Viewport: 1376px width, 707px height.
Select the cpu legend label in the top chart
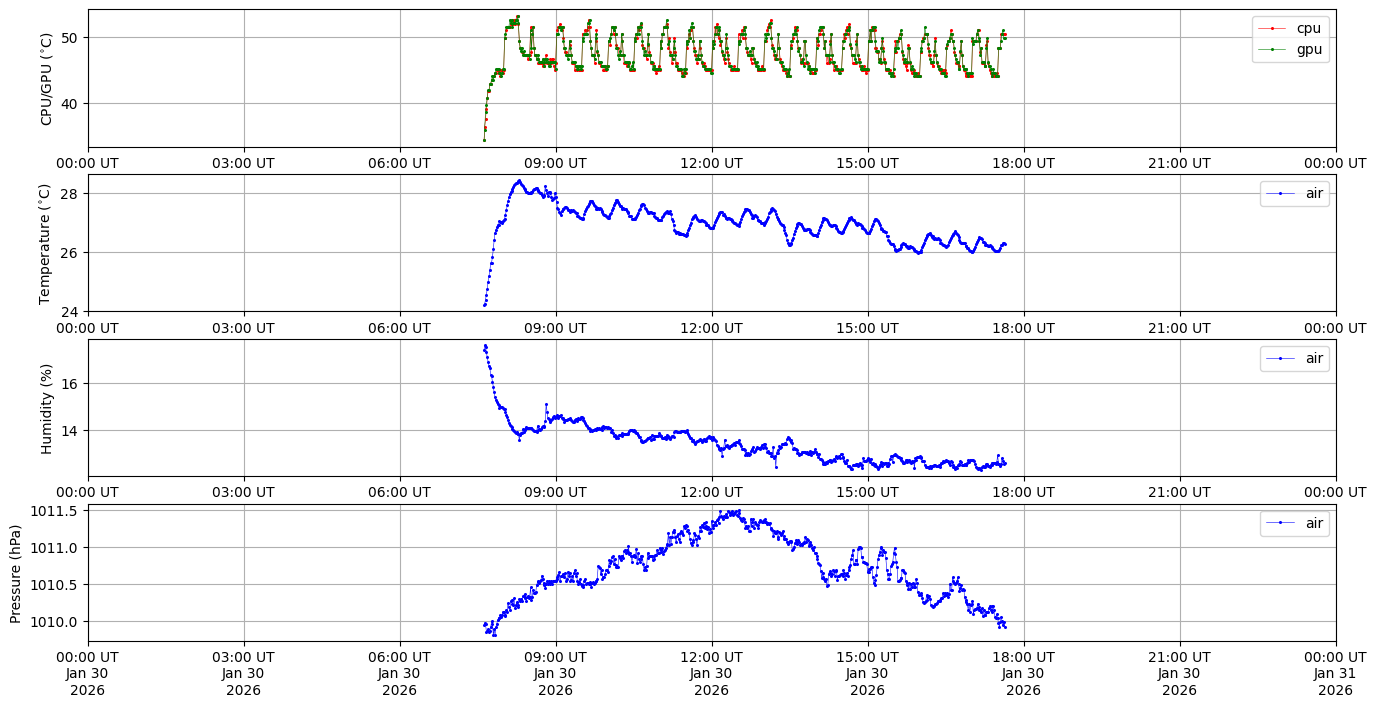click(x=1308, y=29)
